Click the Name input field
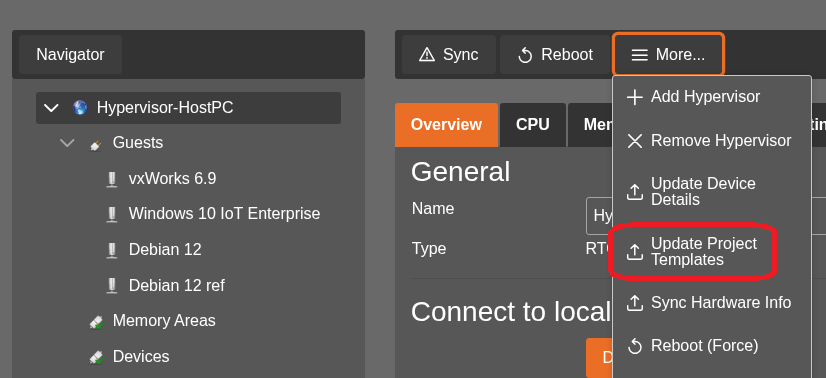This screenshot has width=826, height=378. (599, 216)
